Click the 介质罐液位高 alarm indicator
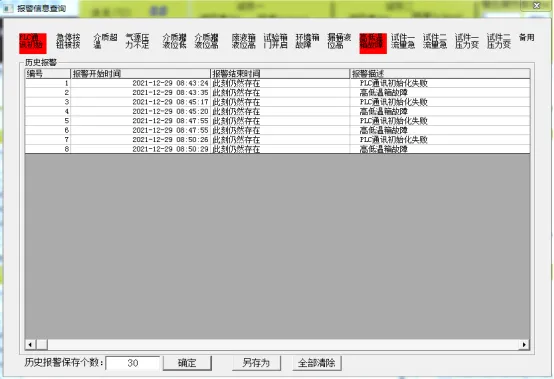The image size is (554, 379). [x=206, y=41]
